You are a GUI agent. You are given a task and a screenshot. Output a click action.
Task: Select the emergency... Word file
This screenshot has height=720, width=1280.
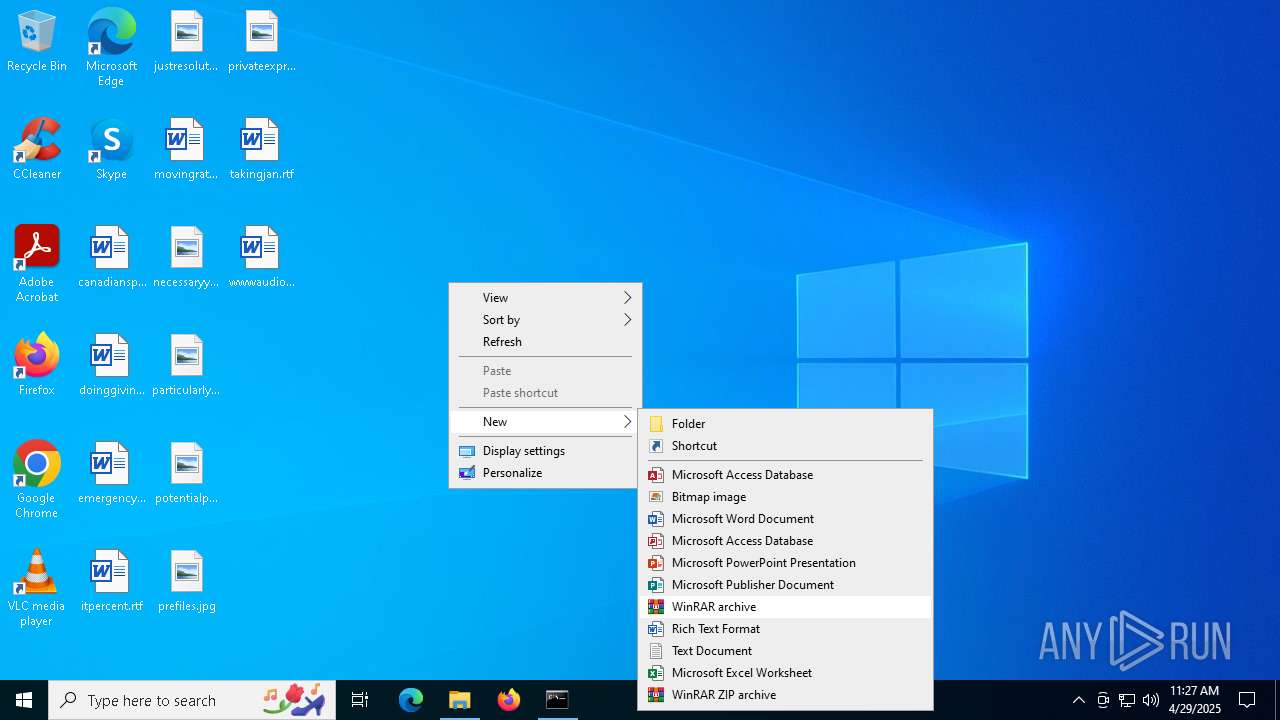(x=111, y=474)
